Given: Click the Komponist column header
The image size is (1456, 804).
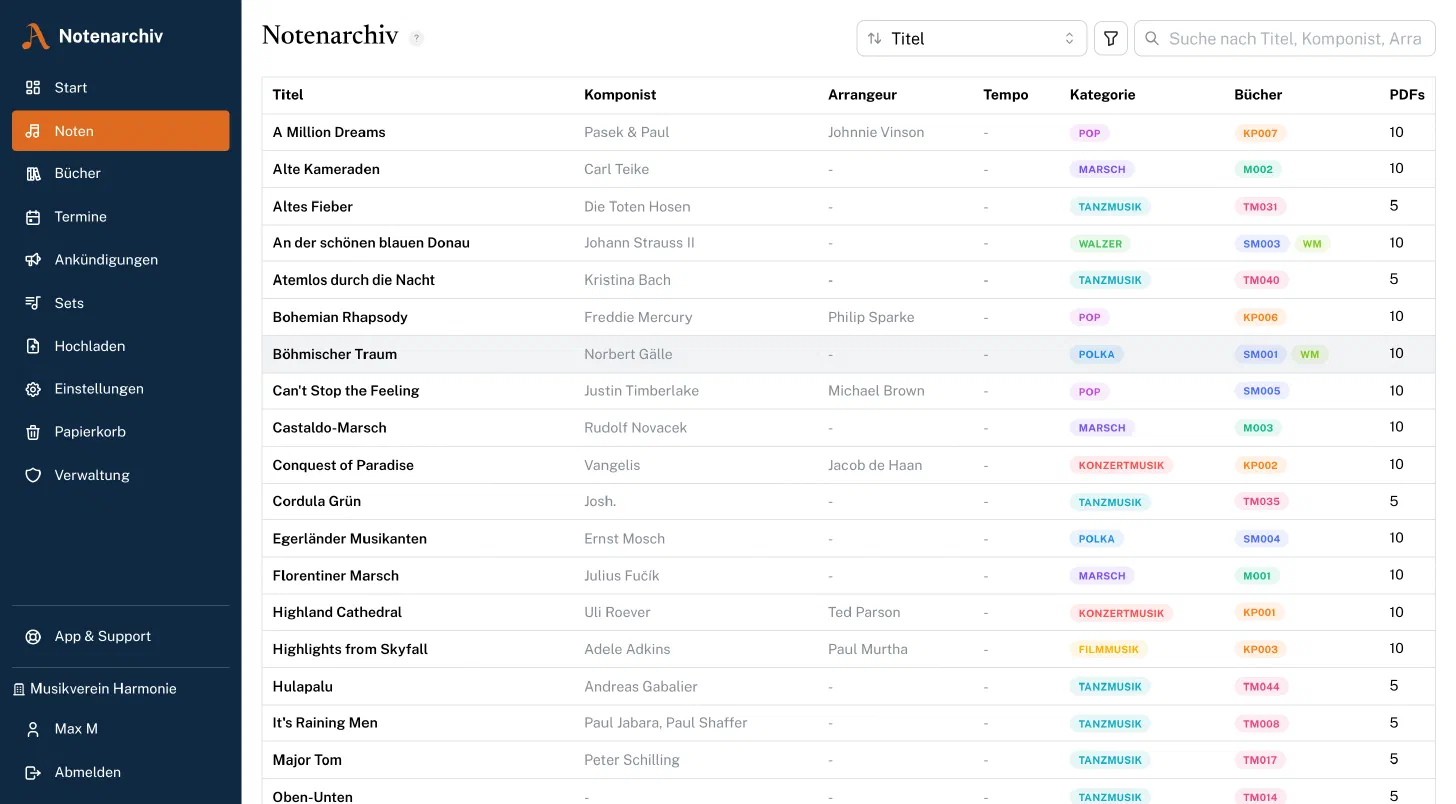Looking at the screenshot, I should point(620,95).
